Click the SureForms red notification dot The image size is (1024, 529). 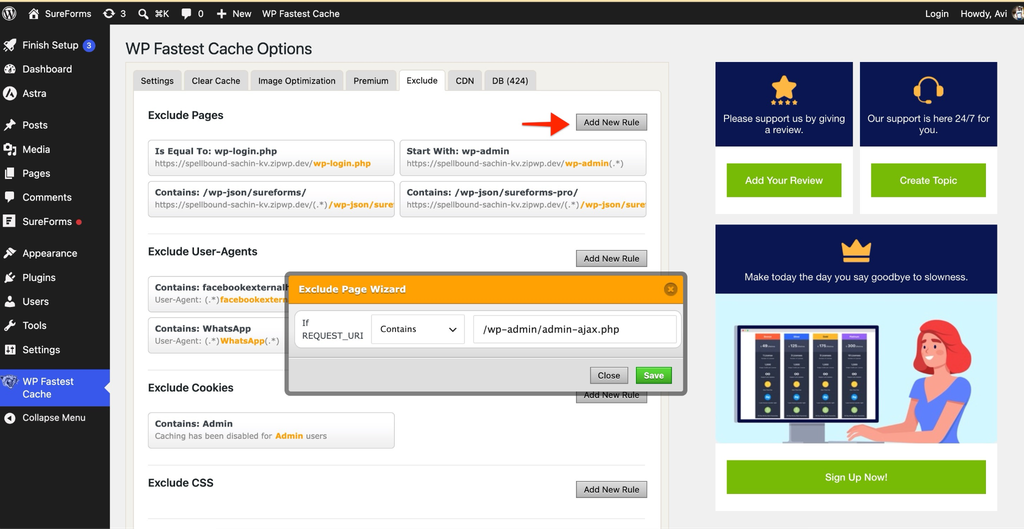coord(79,222)
